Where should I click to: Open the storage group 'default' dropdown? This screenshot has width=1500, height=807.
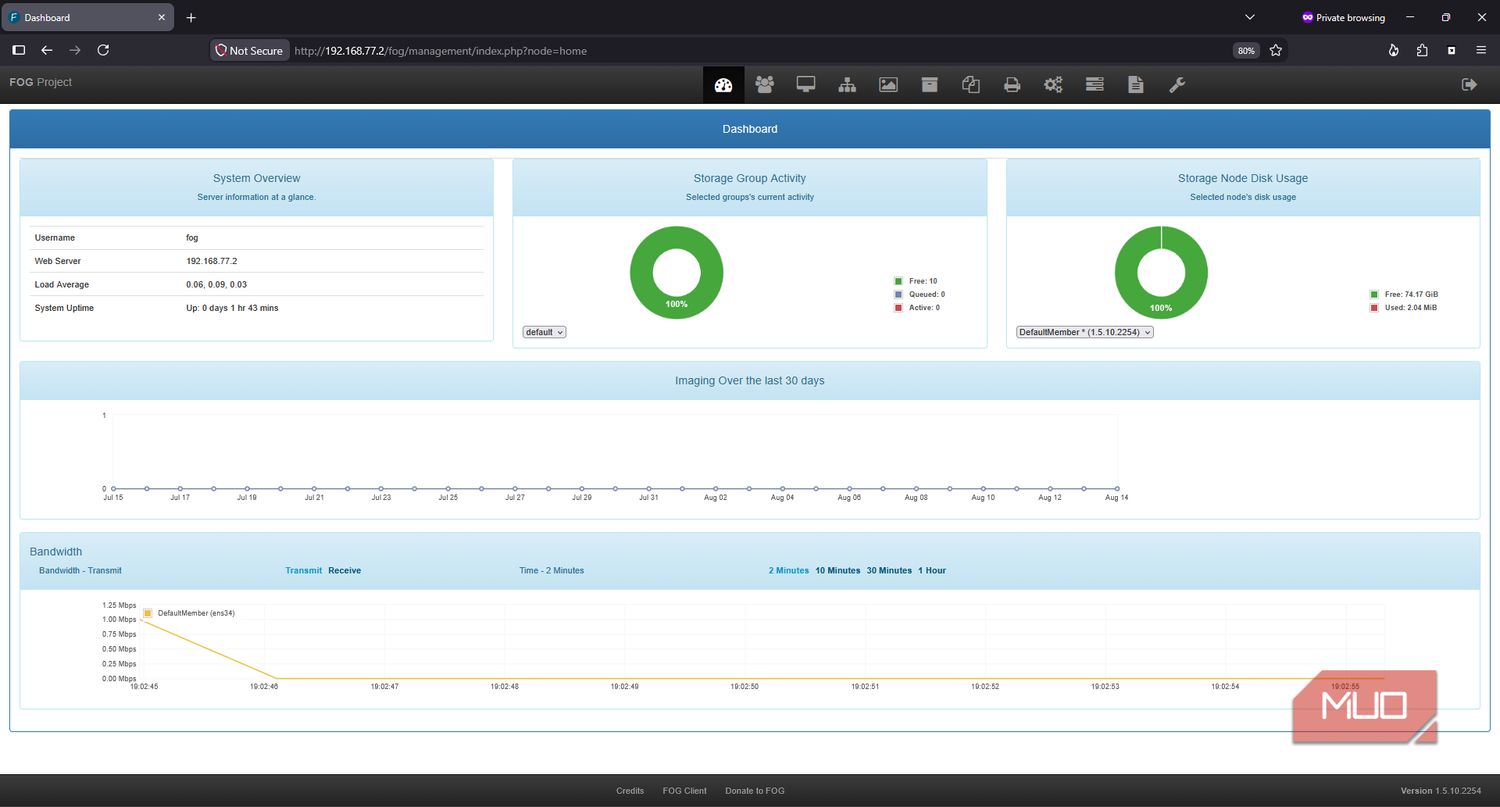pos(544,332)
